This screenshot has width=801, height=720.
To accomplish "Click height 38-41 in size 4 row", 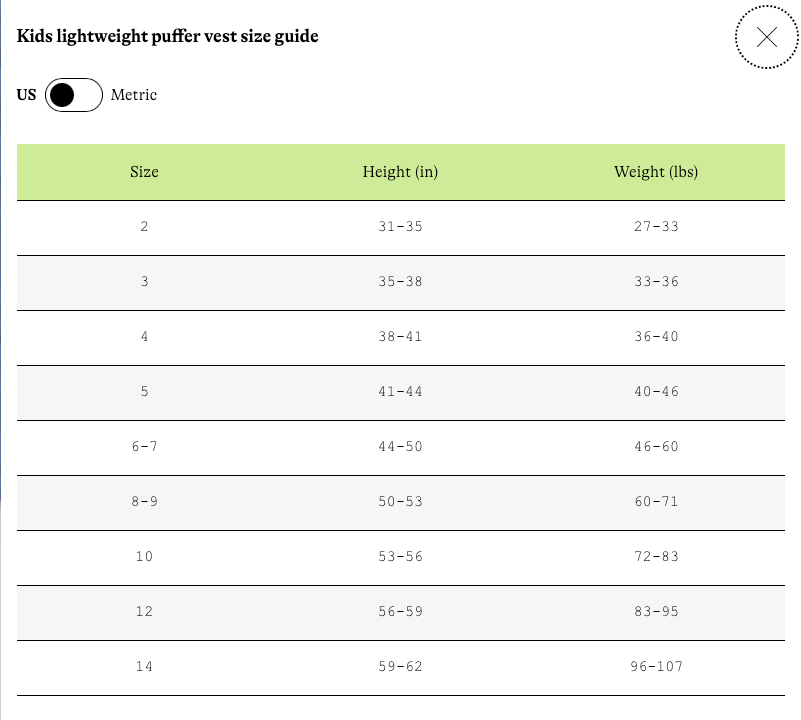I will pos(400,337).
